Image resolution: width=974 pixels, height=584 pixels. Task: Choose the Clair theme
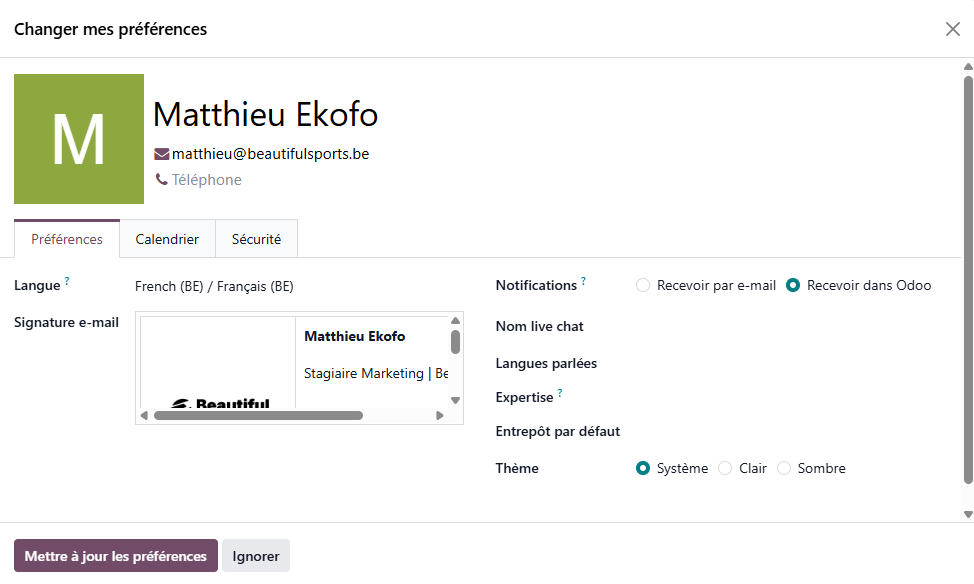(725, 468)
